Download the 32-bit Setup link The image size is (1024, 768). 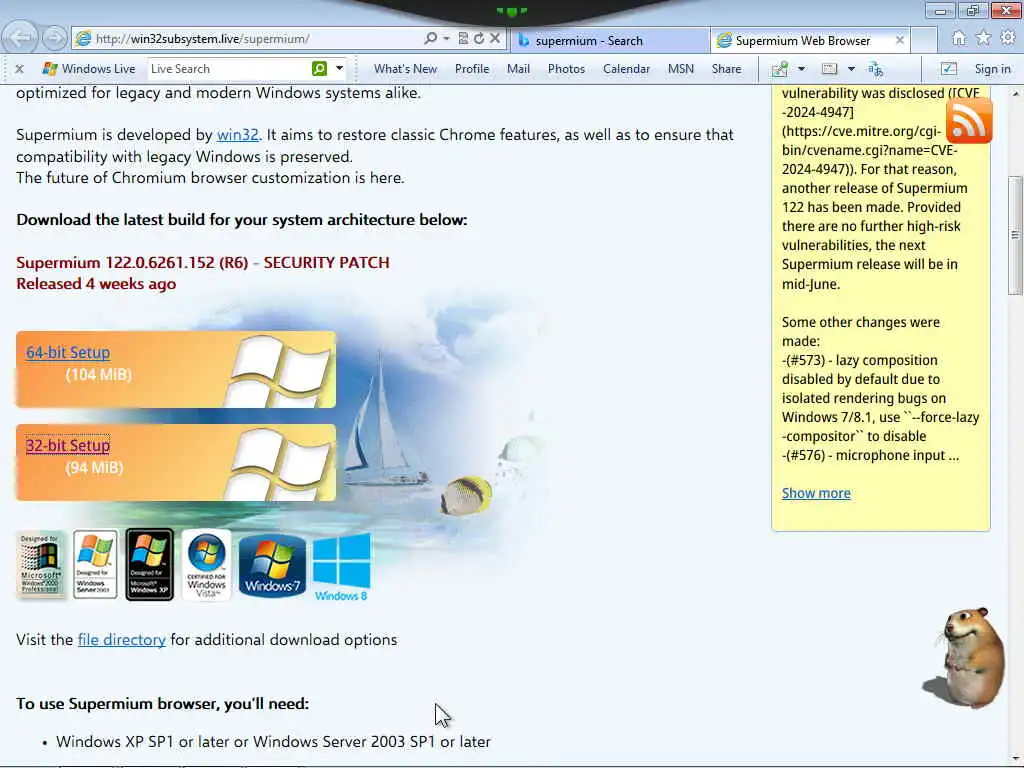[68, 445]
